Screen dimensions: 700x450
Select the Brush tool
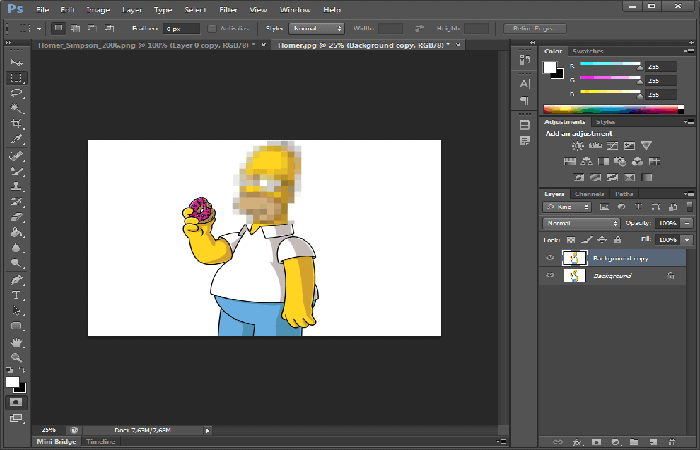(17, 171)
